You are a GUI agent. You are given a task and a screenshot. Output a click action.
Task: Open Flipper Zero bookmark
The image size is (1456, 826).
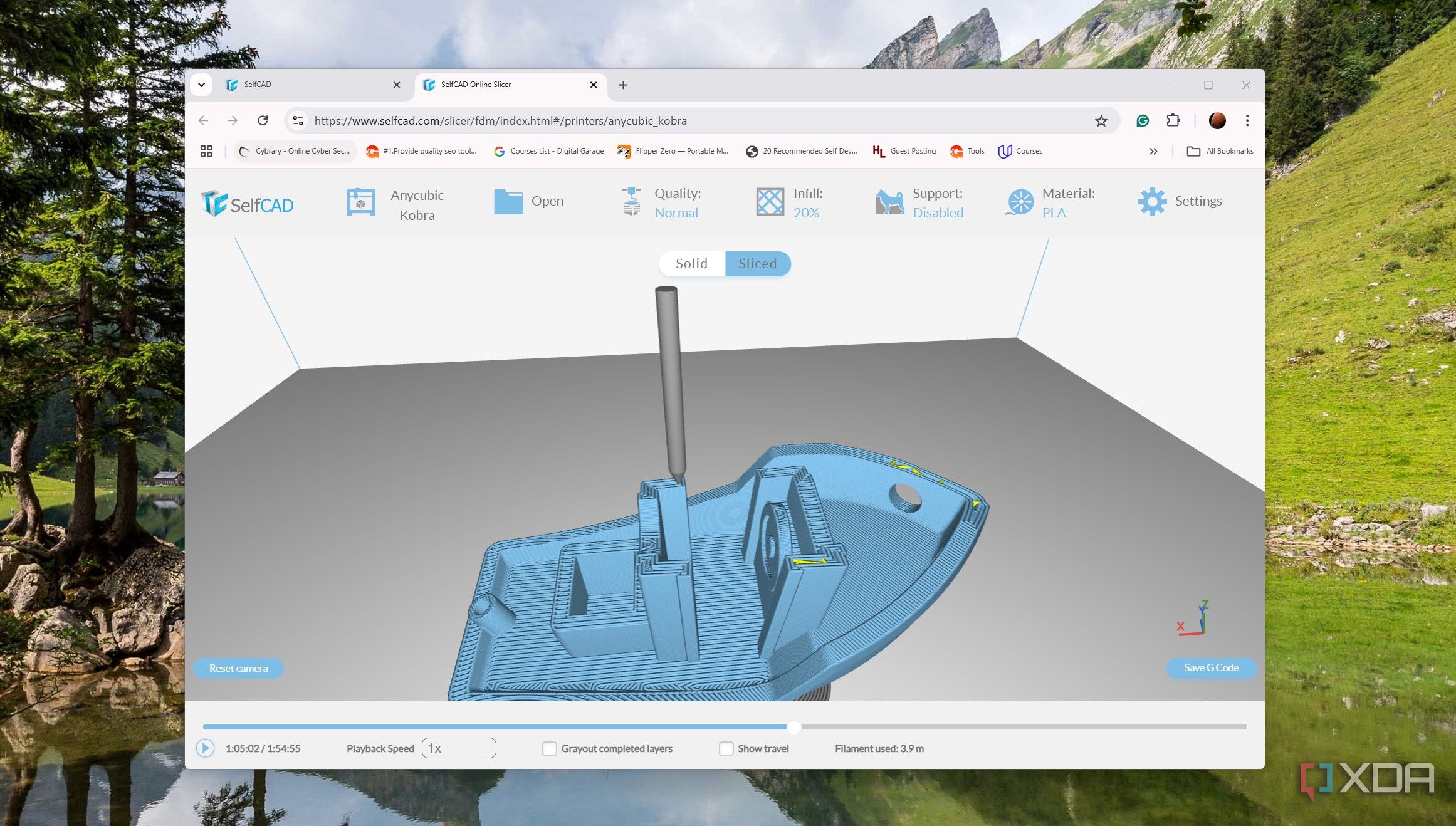(673, 151)
